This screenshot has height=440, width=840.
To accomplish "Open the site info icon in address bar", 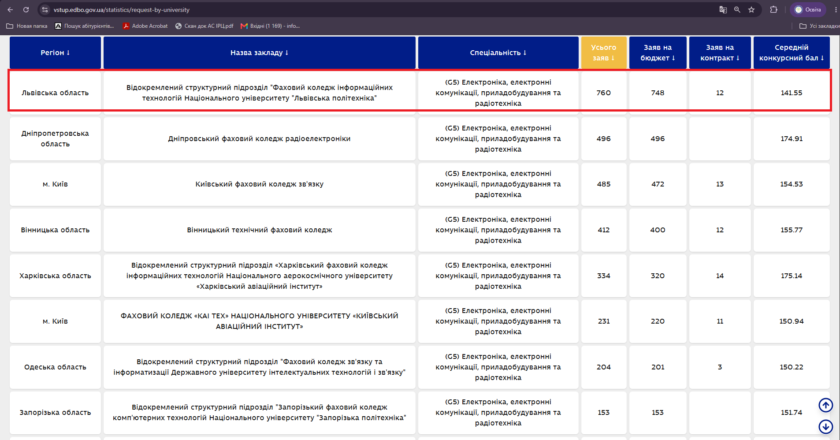I will pos(45,10).
